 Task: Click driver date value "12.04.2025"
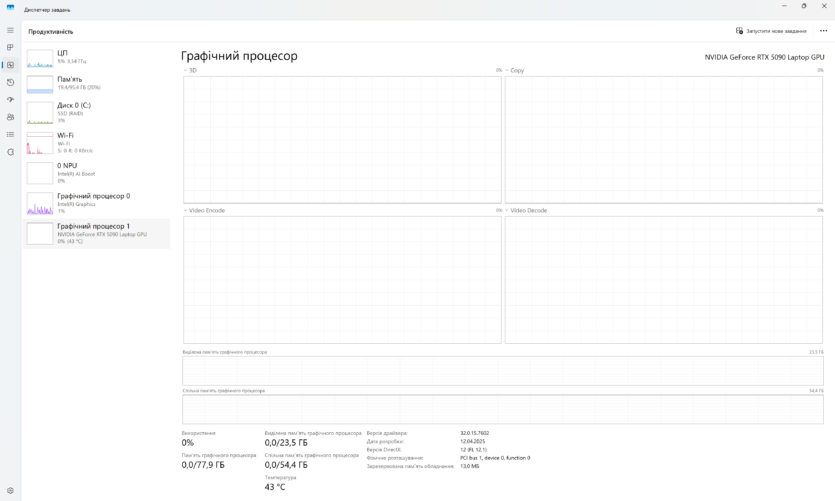(472, 441)
